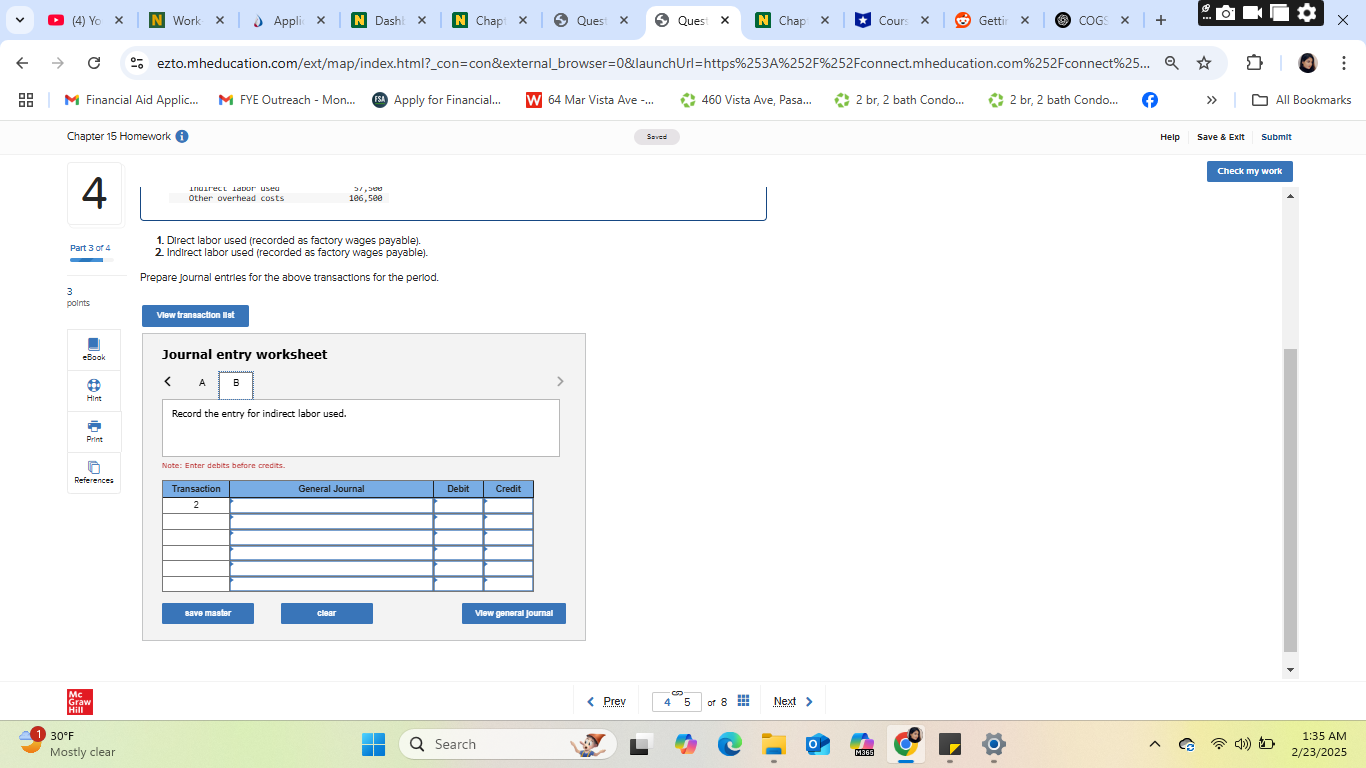The image size is (1366, 768).
Task: Open the Apps grid in bookmarks bar
Action: click(x=26, y=100)
